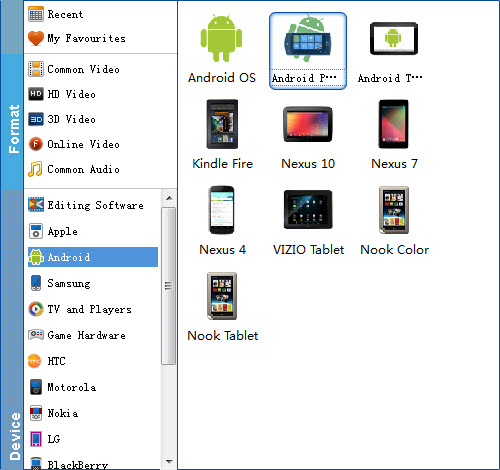This screenshot has width=500, height=470.
Task: Open the Recent category calendar icon
Action: coord(36,15)
